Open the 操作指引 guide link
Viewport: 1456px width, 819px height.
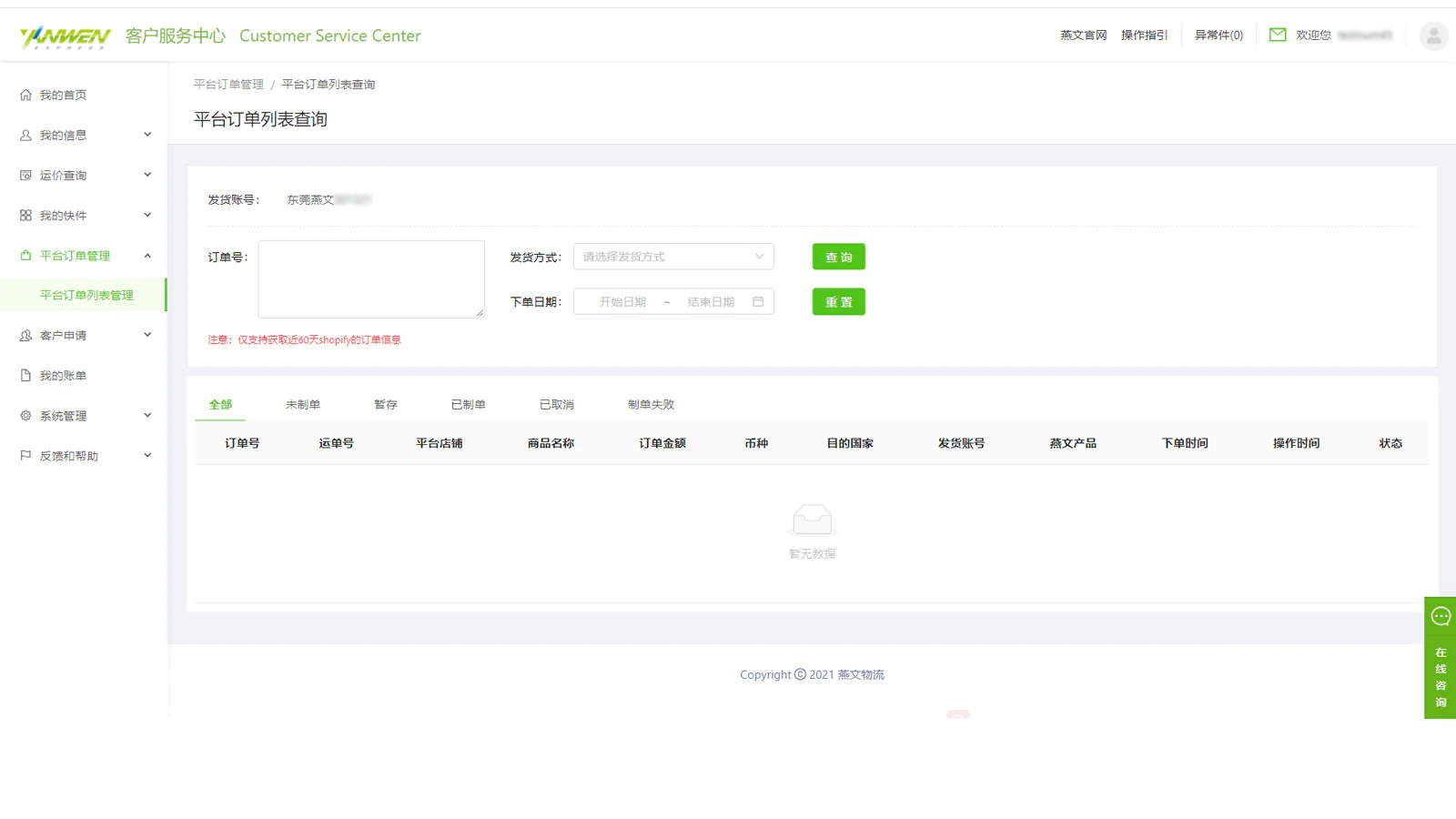click(x=1145, y=35)
